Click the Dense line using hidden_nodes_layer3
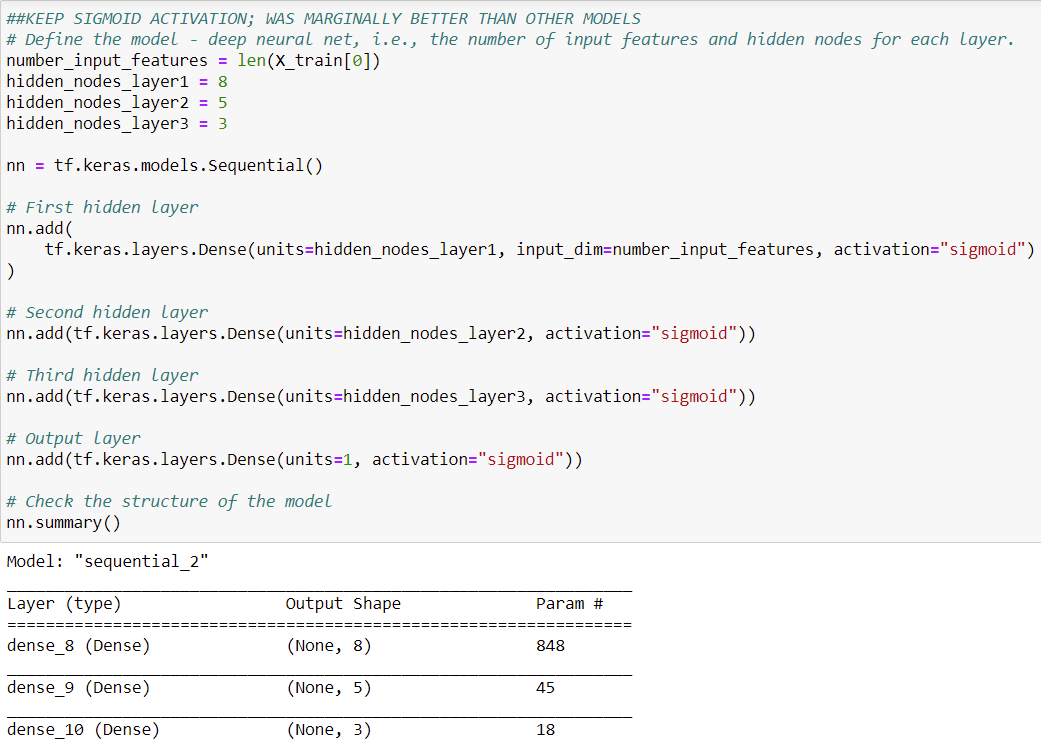The height and width of the screenshot is (753, 1041). click(381, 396)
